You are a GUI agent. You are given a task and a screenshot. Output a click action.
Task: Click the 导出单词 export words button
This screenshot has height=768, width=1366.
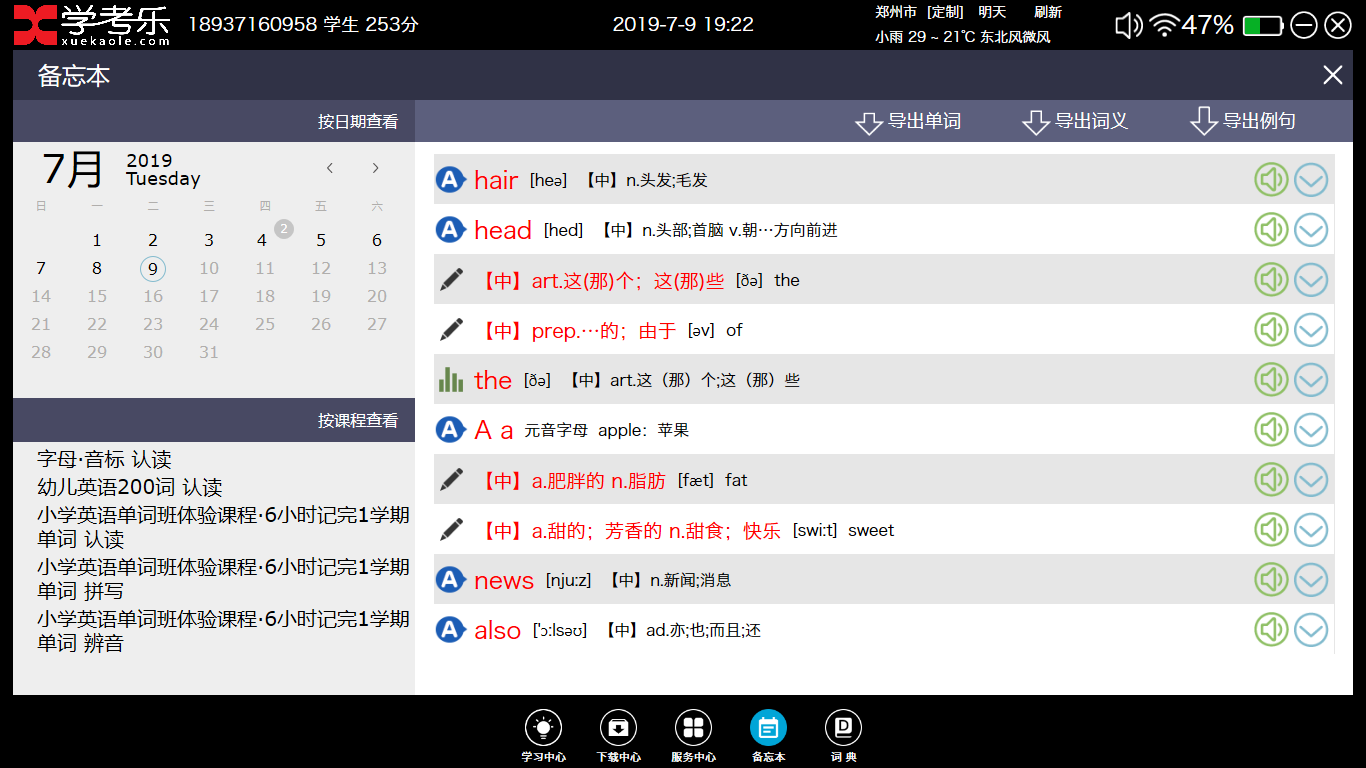(908, 121)
